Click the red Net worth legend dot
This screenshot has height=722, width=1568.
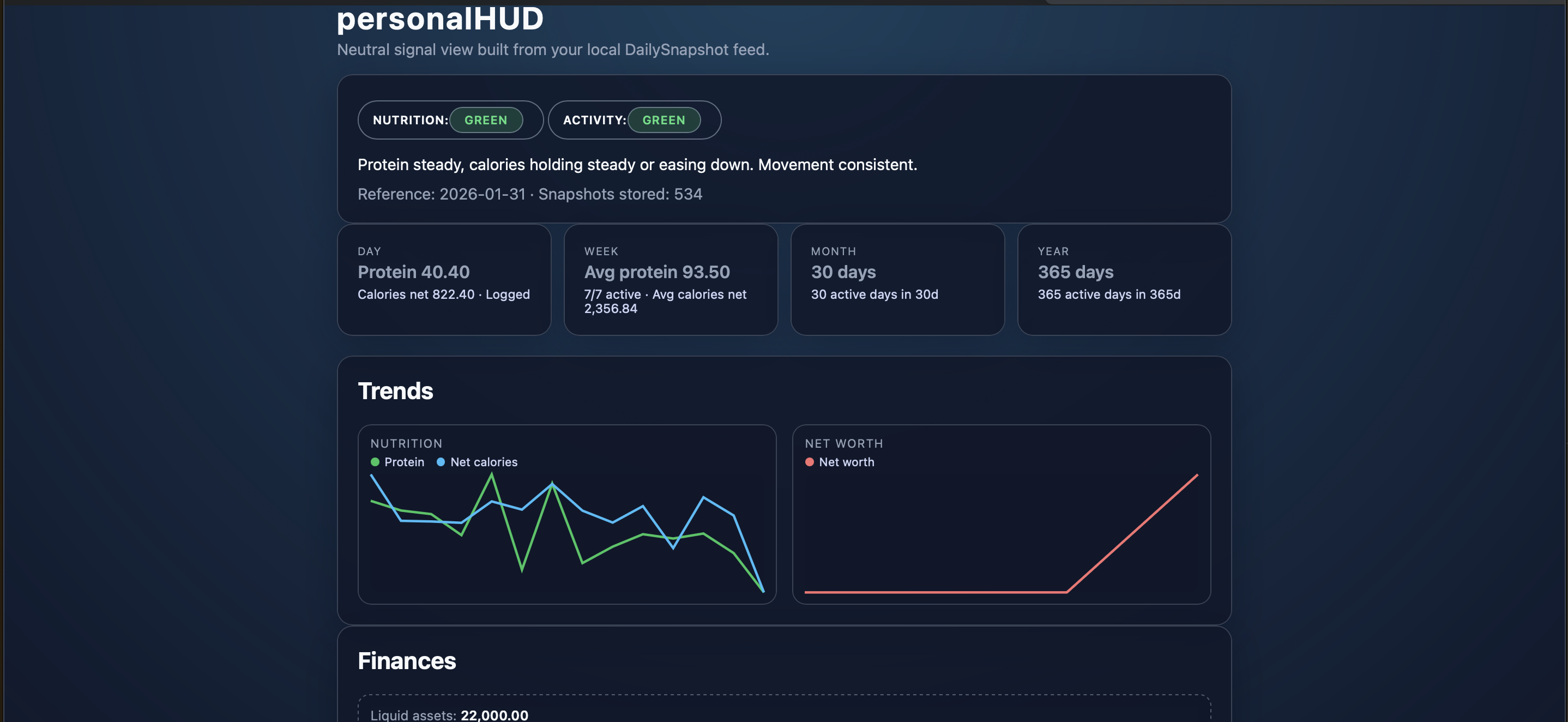[x=809, y=461]
